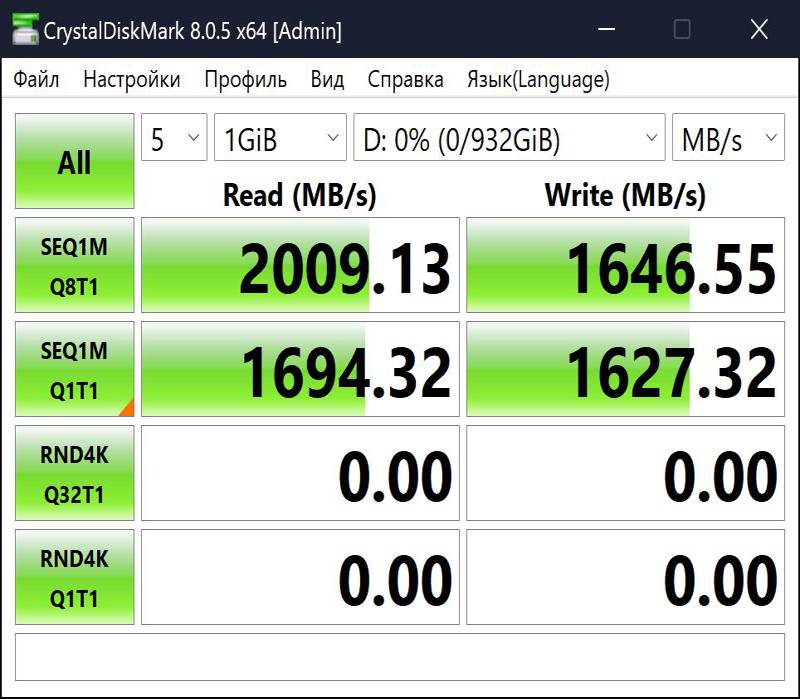This screenshot has width=800, height=699.
Task: Expand the 1GiB test size dropdown
Action: pos(280,137)
